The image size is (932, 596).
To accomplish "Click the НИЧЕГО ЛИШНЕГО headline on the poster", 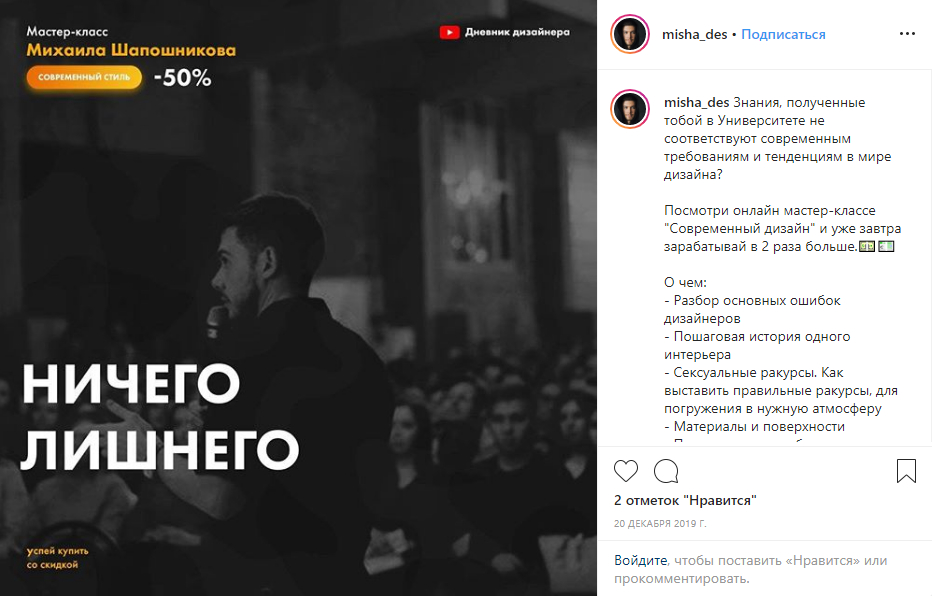I will pos(160,417).
